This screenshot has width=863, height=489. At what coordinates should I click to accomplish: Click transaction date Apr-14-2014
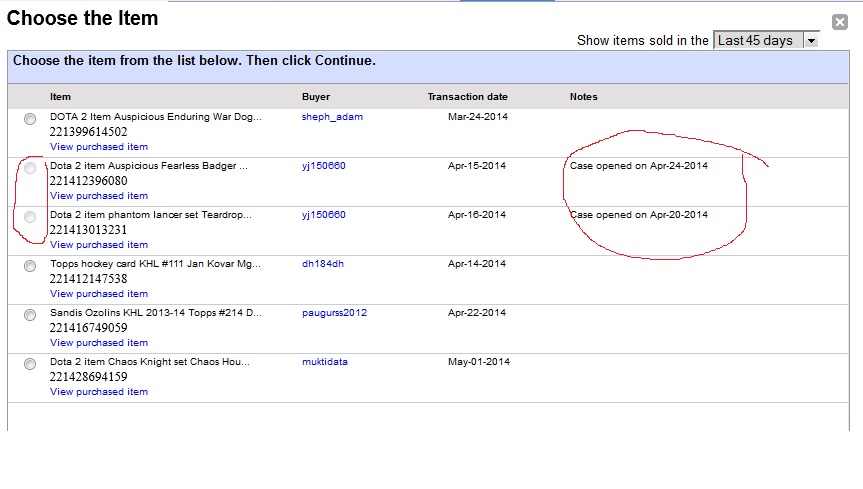(x=477, y=264)
